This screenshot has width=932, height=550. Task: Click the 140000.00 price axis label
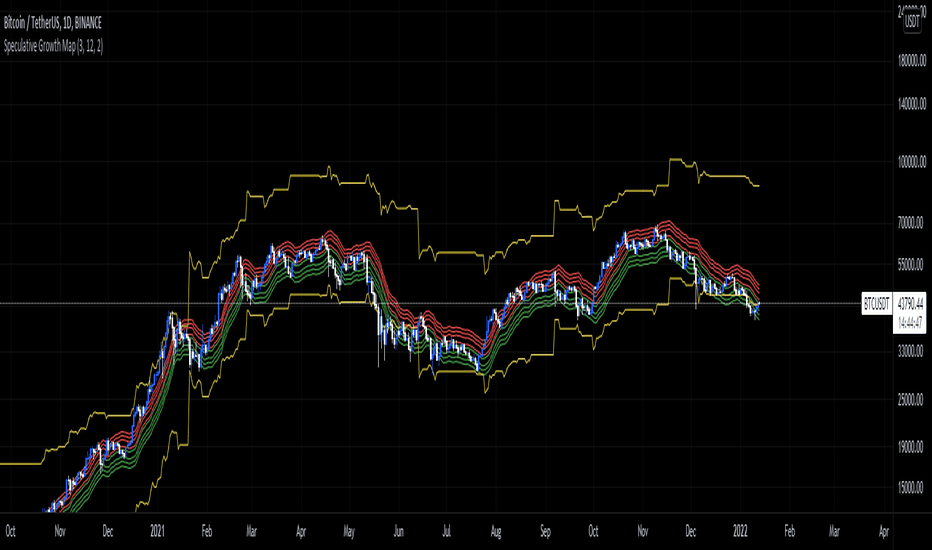point(912,104)
